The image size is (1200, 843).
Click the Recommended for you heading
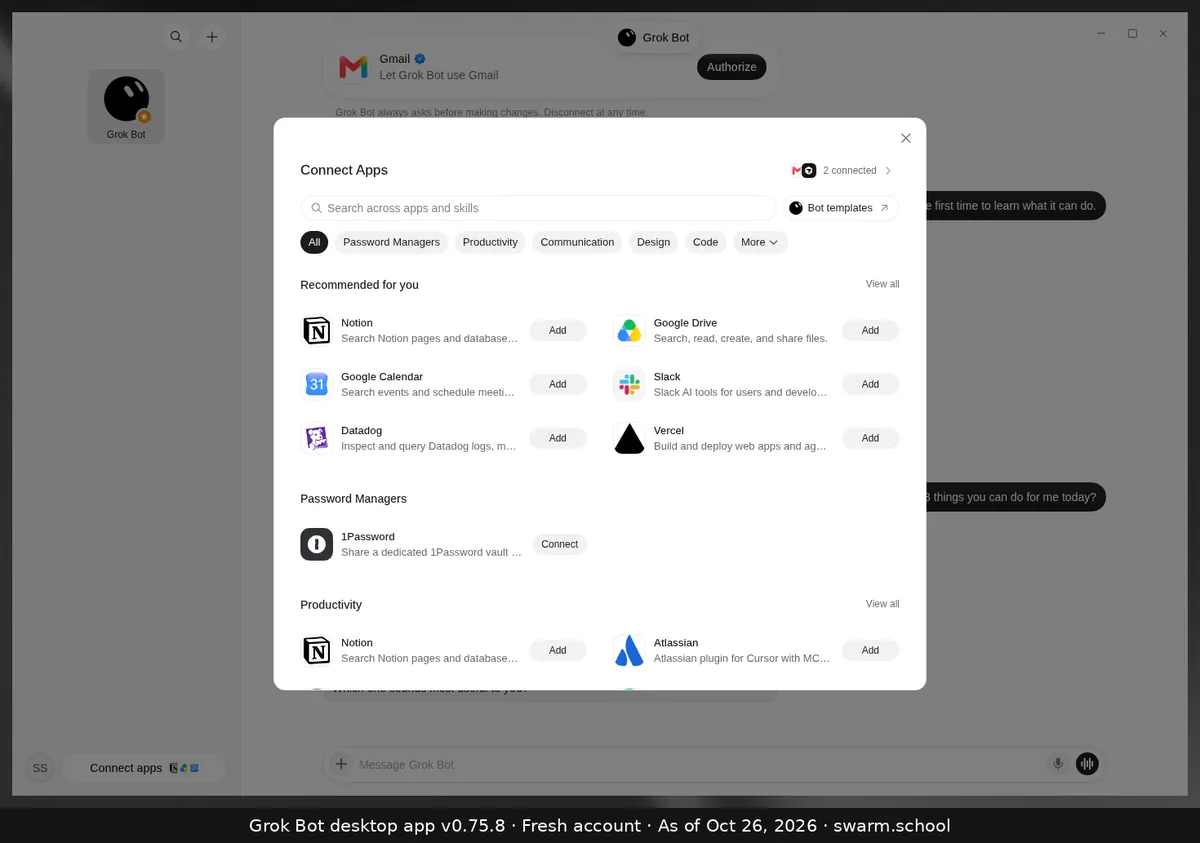pos(359,285)
